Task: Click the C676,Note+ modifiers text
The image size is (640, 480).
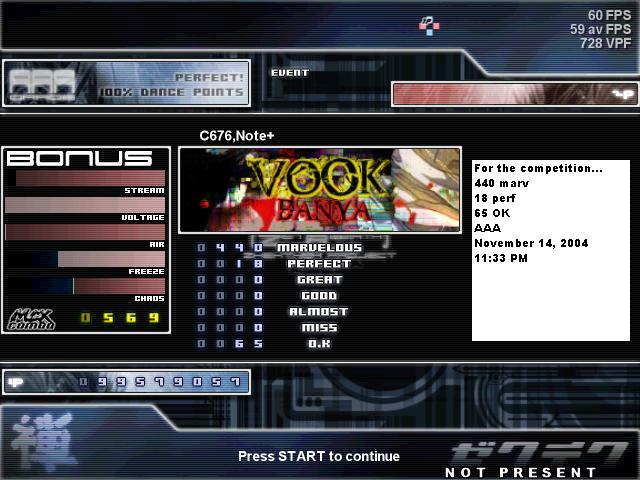Action: [x=237, y=136]
